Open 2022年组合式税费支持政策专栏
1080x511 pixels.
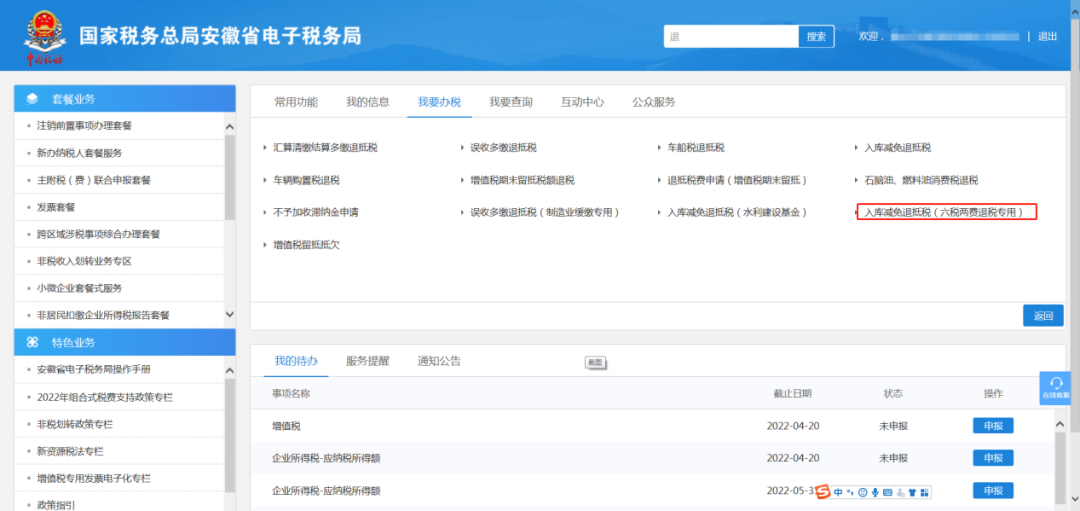pyautogui.click(x=105, y=397)
